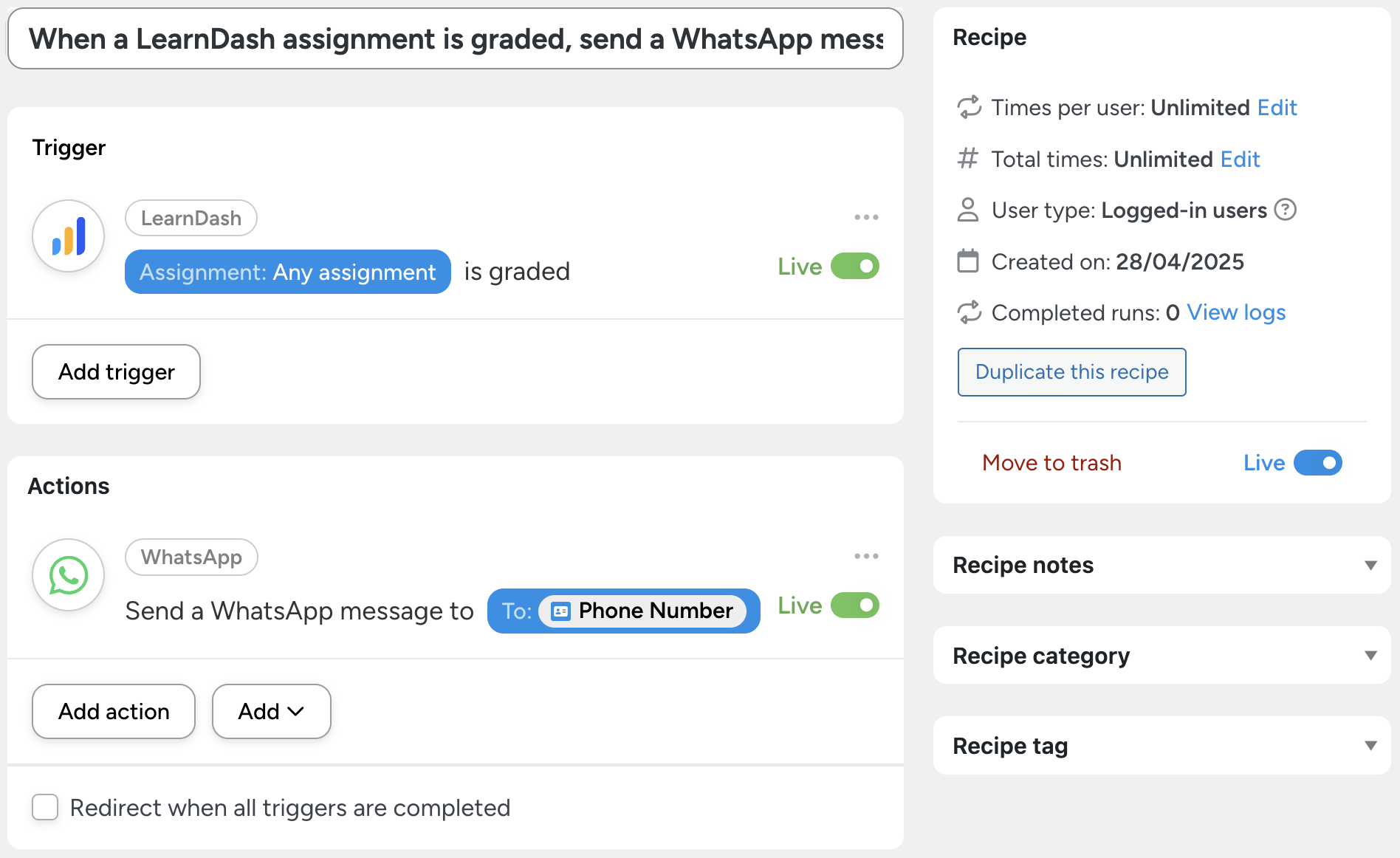The image size is (1400, 858).
Task: Expand the Recipe tag panel
Action: click(x=1370, y=746)
